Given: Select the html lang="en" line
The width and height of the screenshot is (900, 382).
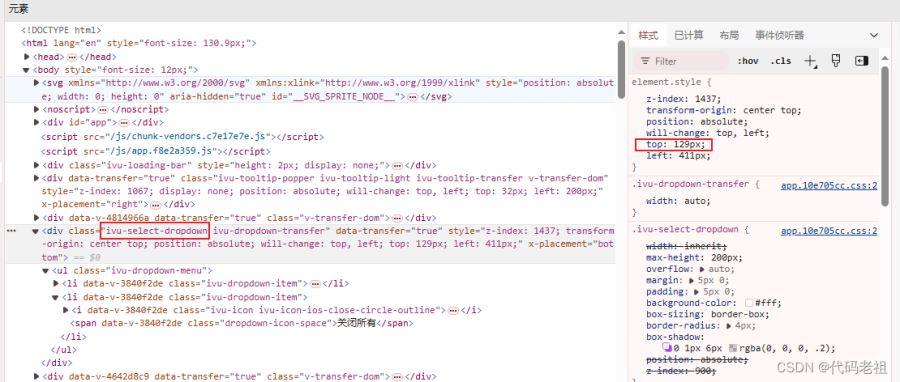Looking at the screenshot, I should tap(138, 43).
